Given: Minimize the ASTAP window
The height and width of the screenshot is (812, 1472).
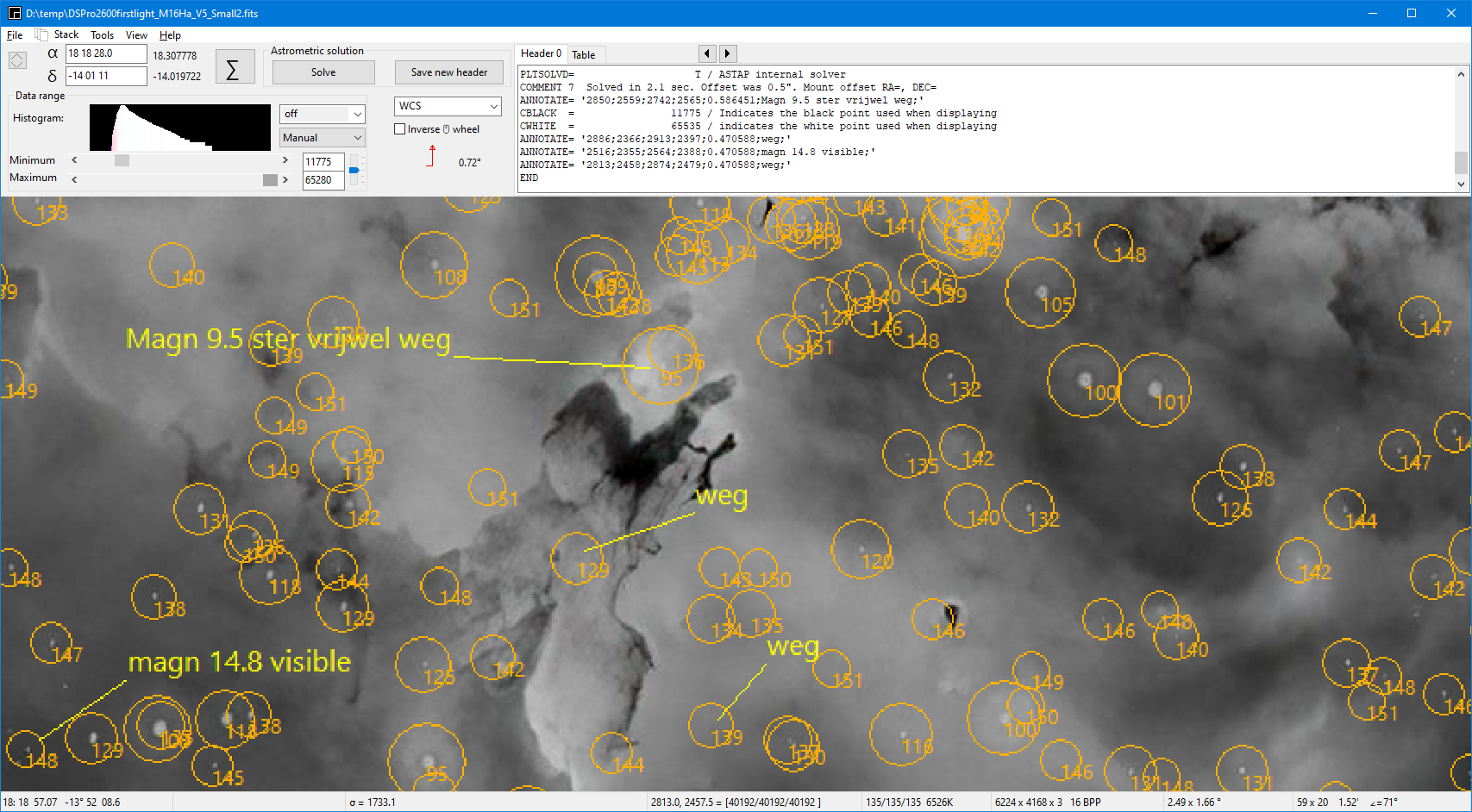Looking at the screenshot, I should coord(1373,13).
